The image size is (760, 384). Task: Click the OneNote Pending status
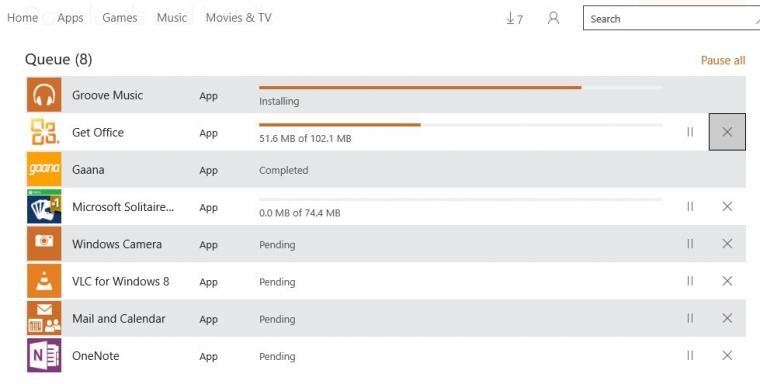coord(277,356)
